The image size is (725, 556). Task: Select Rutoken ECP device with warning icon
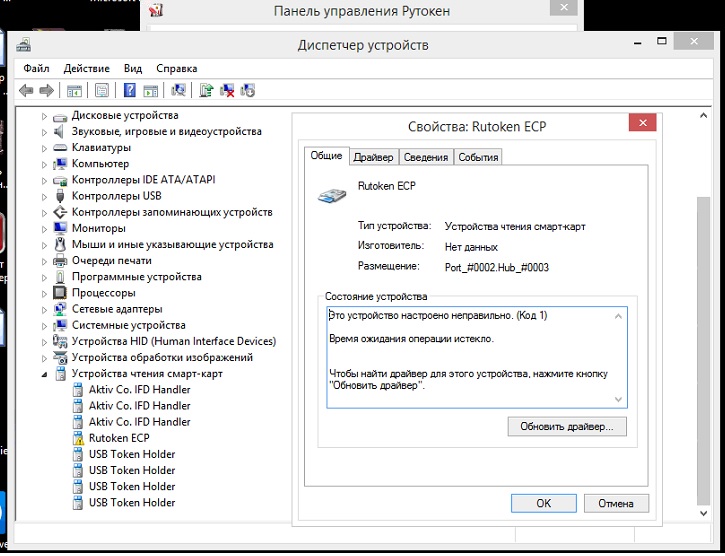[x=118, y=438]
